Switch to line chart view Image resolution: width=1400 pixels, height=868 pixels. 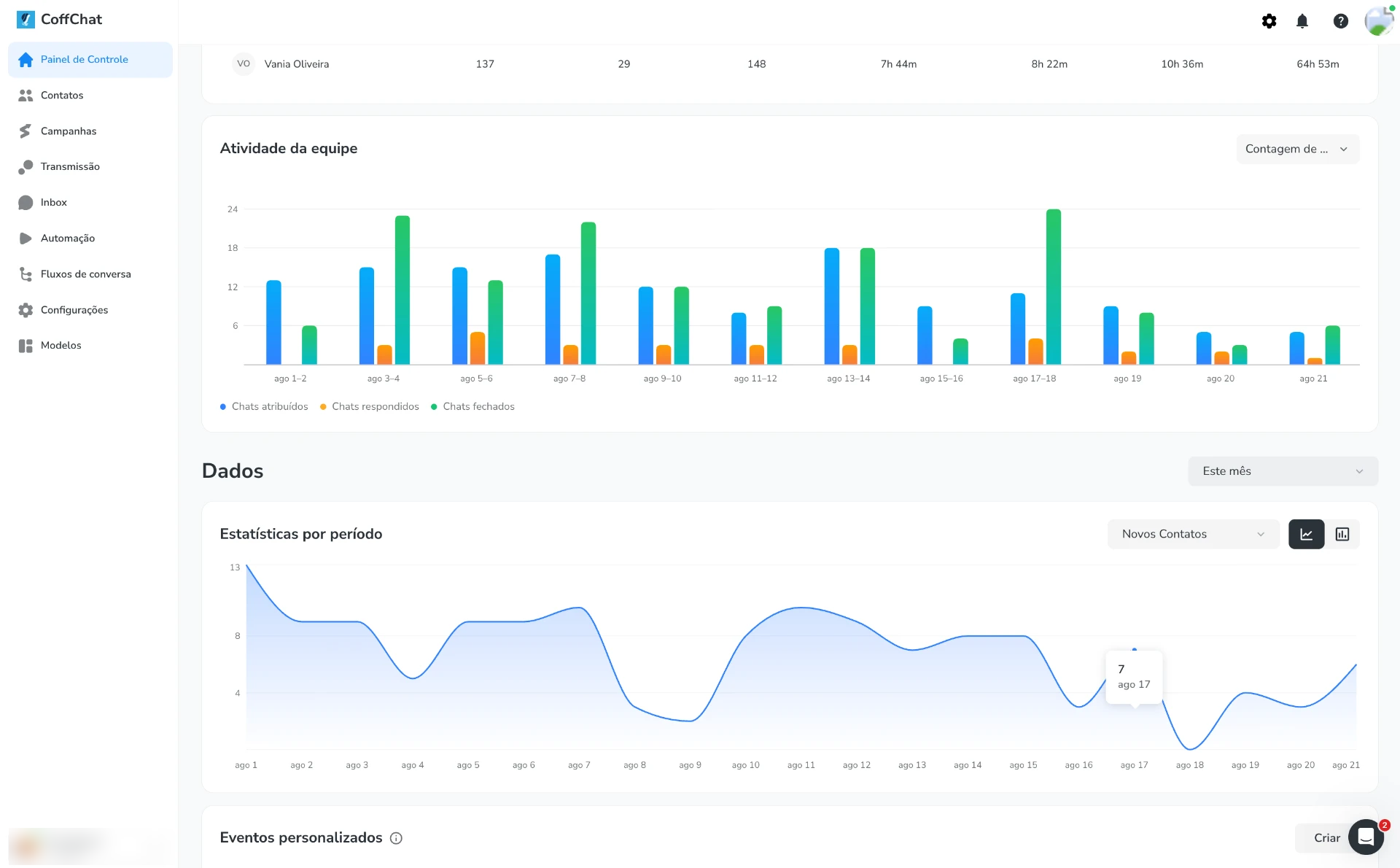click(1306, 534)
